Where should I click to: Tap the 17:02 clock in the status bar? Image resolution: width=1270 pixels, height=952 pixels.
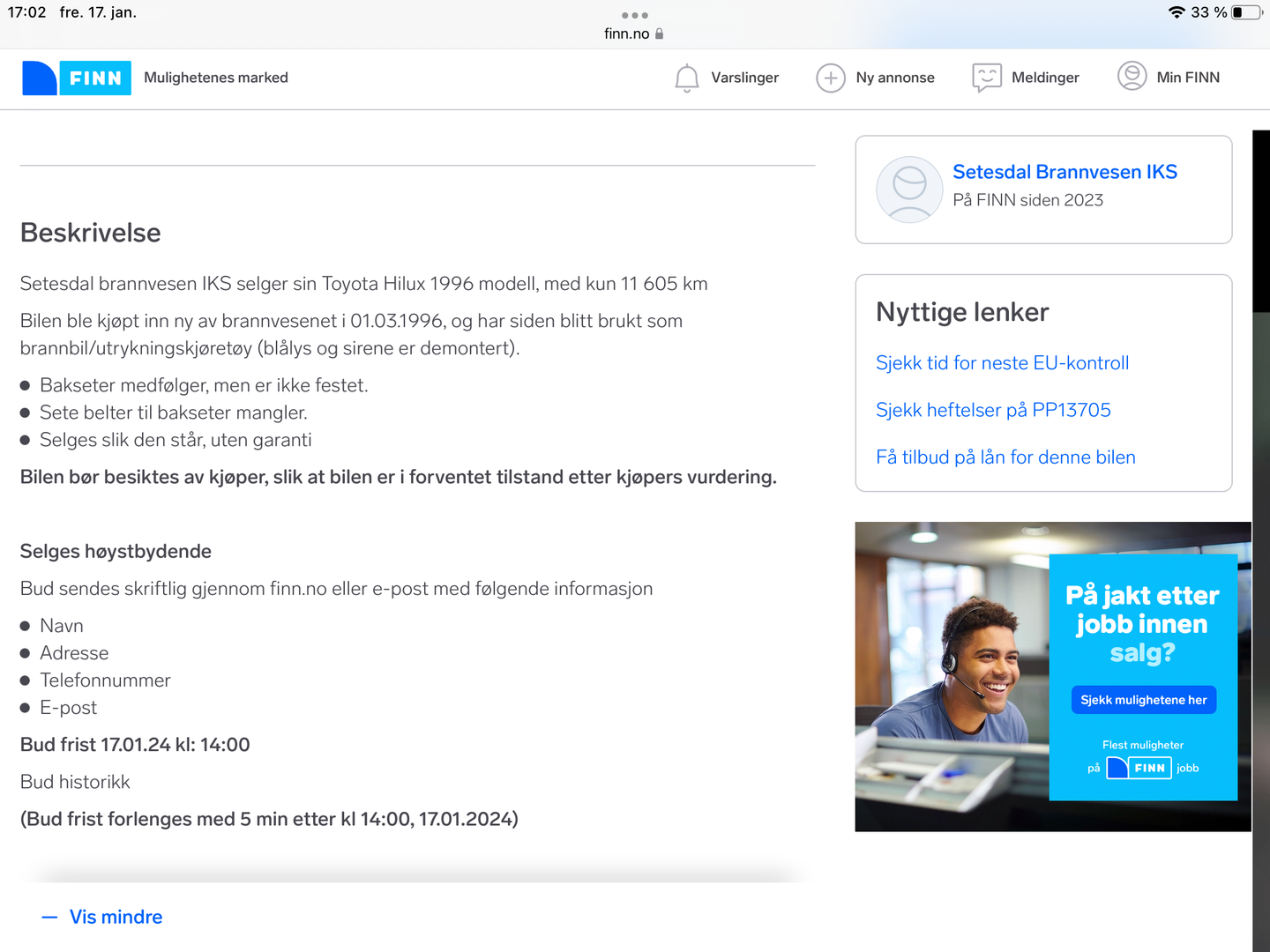coord(26,12)
